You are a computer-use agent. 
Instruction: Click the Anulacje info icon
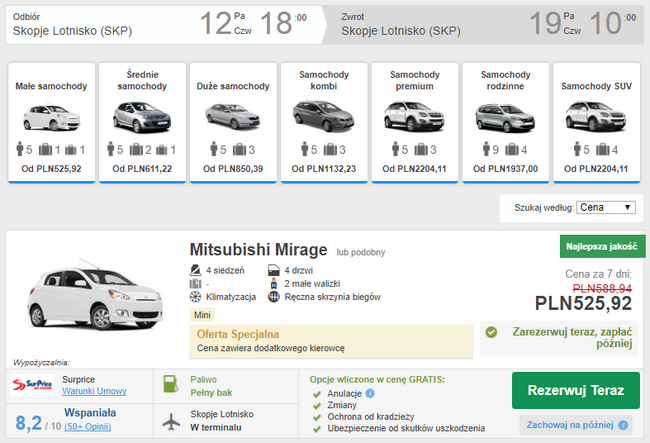coord(370,393)
